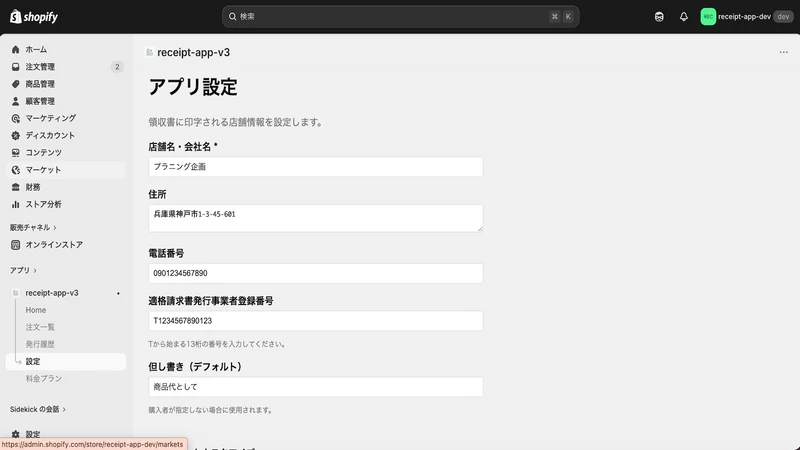The height and width of the screenshot is (450, 800).
Task: Click the Home icon in the sidebar
Action: [x=15, y=49]
